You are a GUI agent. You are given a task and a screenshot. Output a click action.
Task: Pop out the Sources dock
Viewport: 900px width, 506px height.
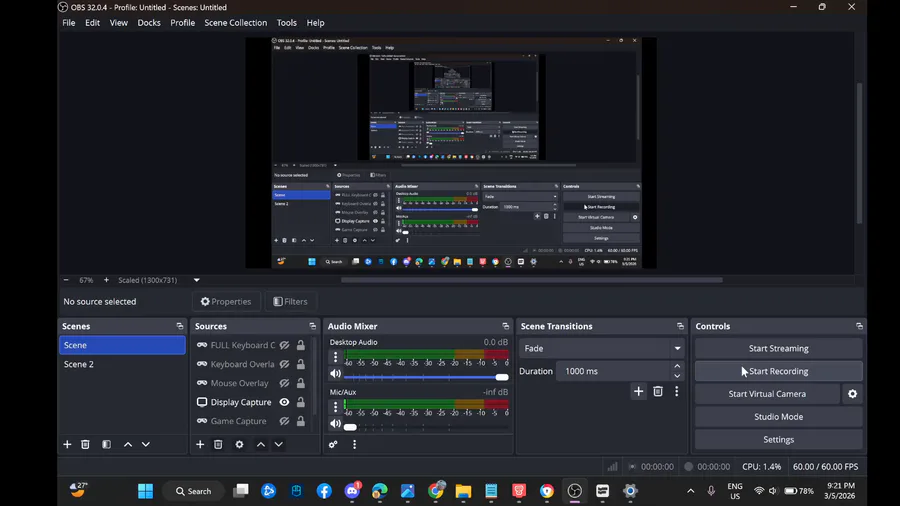tap(312, 326)
